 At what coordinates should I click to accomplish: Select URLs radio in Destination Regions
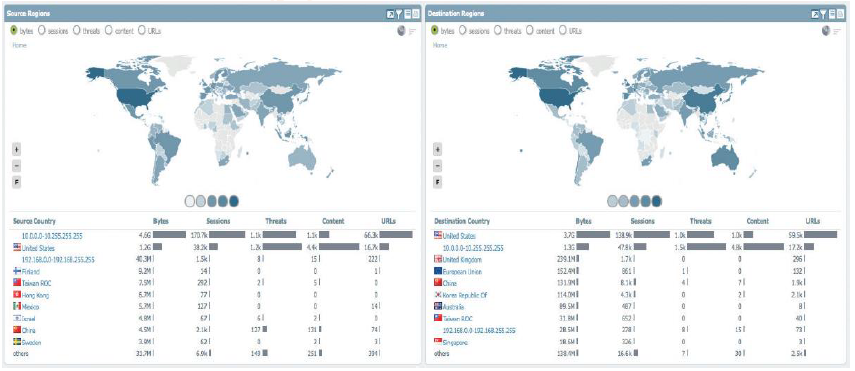tap(563, 31)
